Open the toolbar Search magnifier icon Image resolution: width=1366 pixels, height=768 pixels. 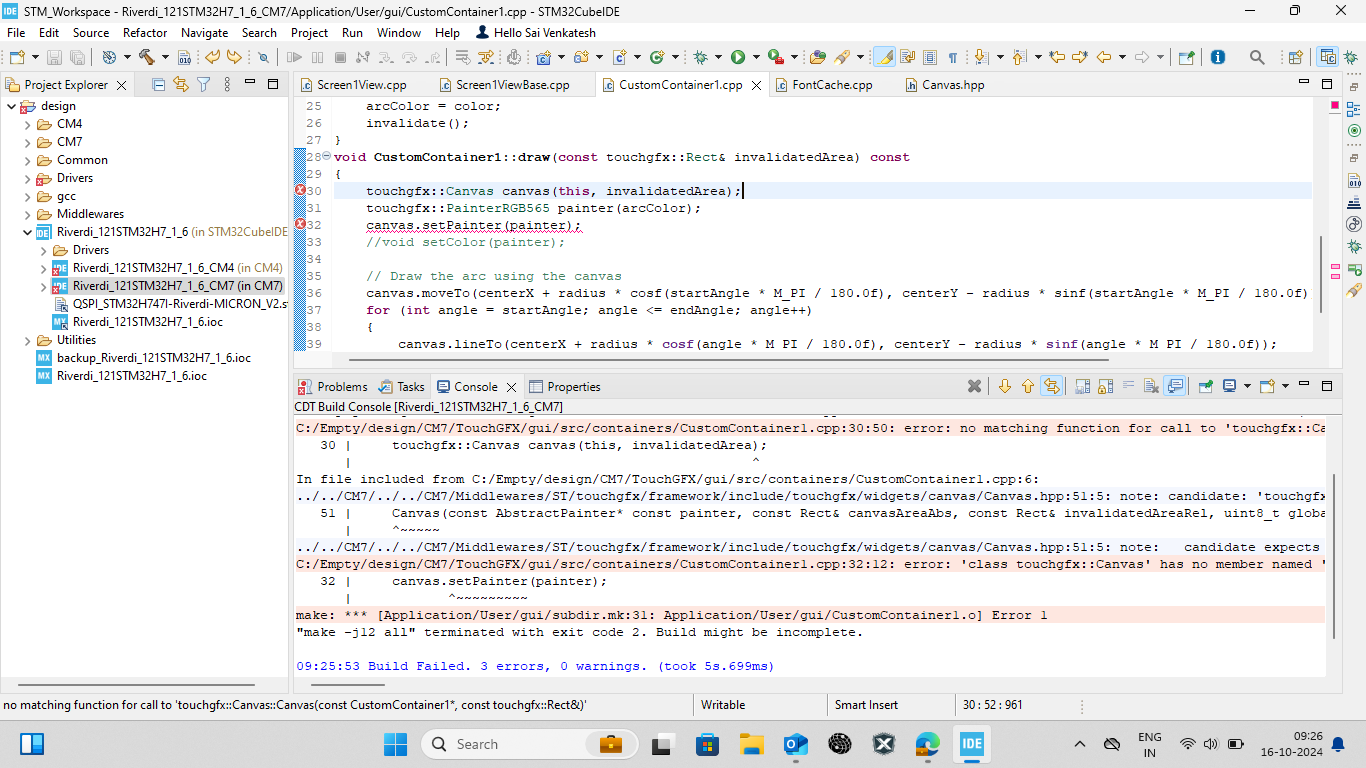coord(1258,57)
